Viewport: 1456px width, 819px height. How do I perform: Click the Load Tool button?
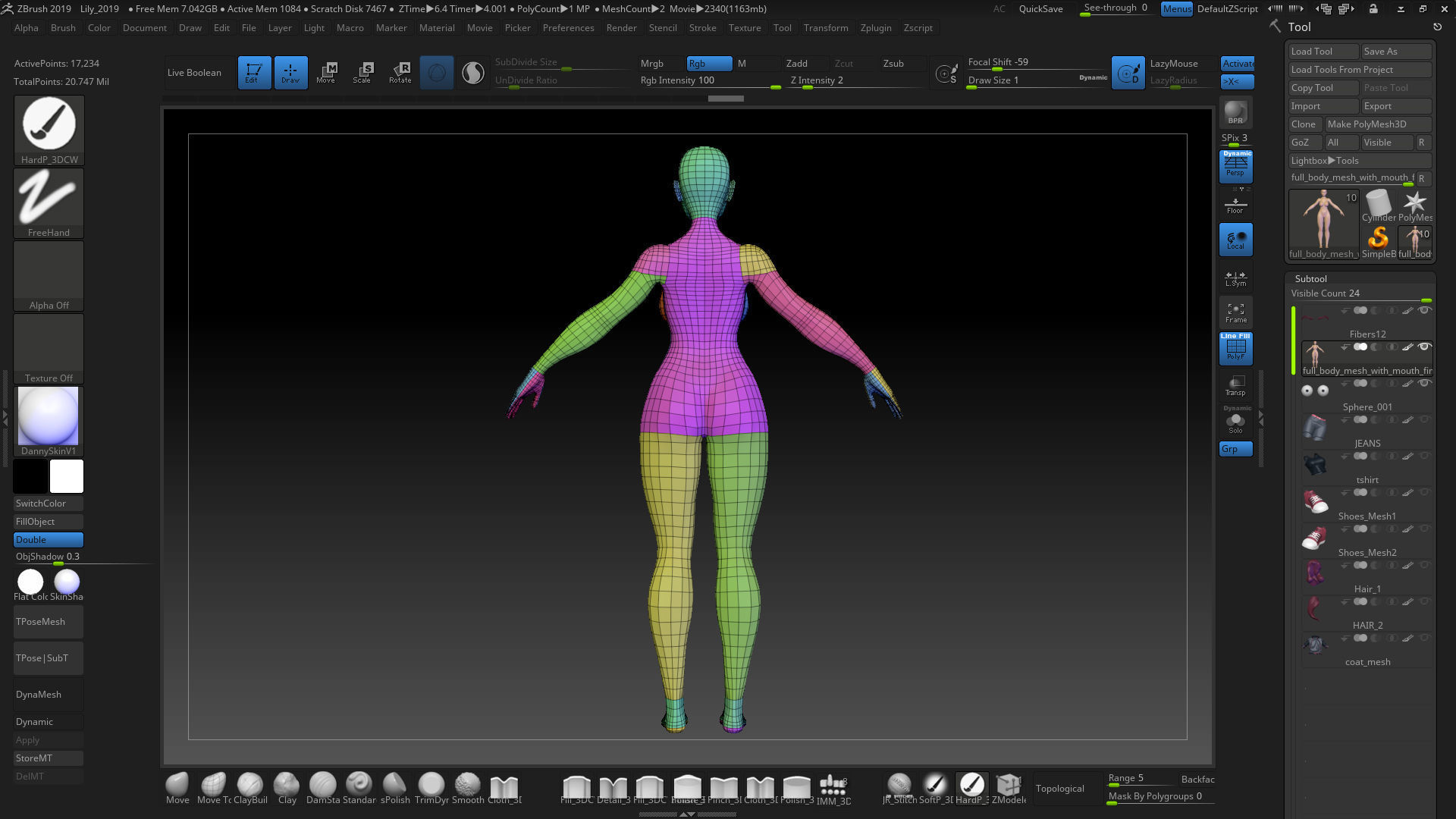(x=1323, y=52)
